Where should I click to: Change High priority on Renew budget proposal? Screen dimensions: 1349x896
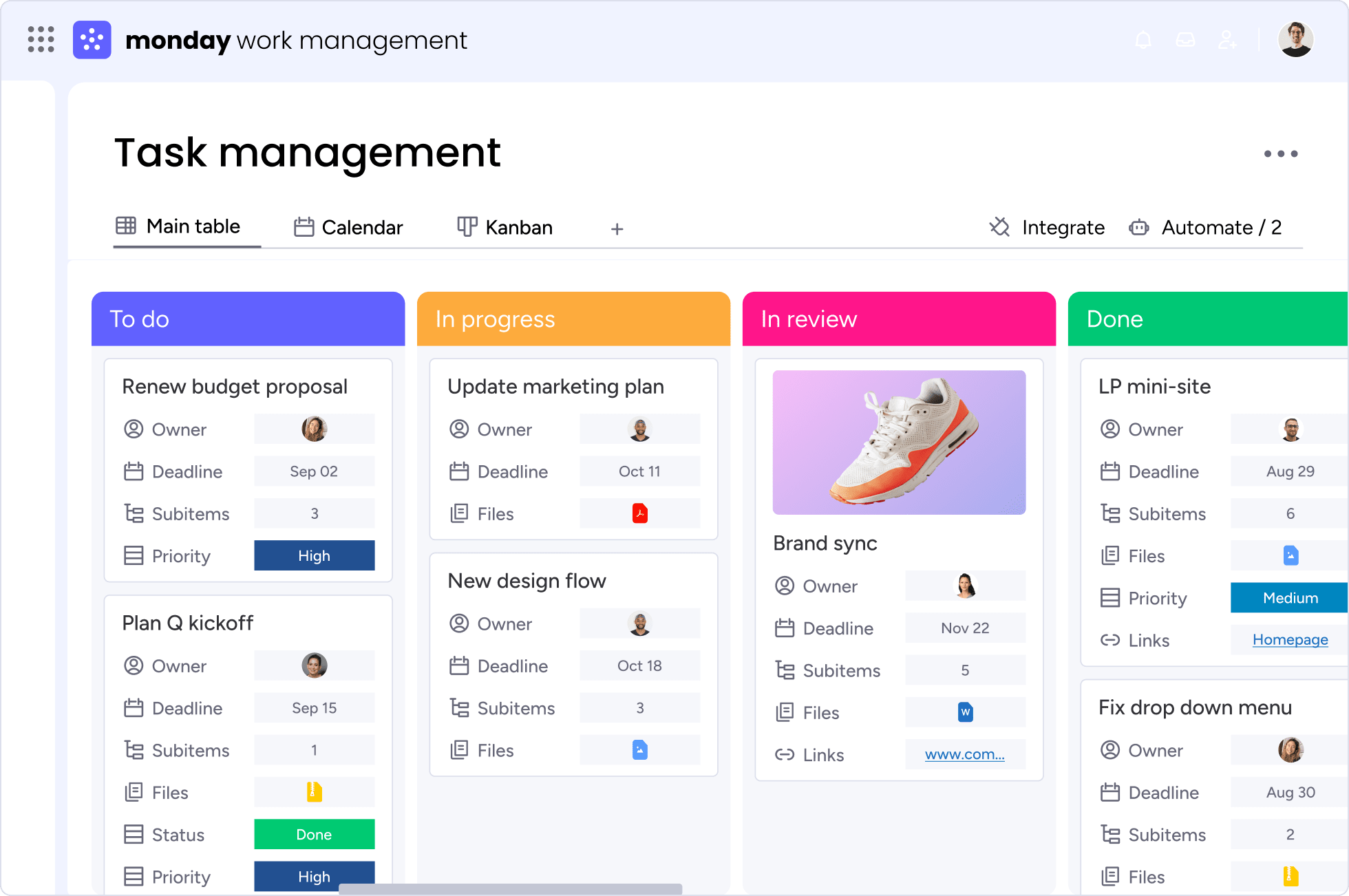315,555
